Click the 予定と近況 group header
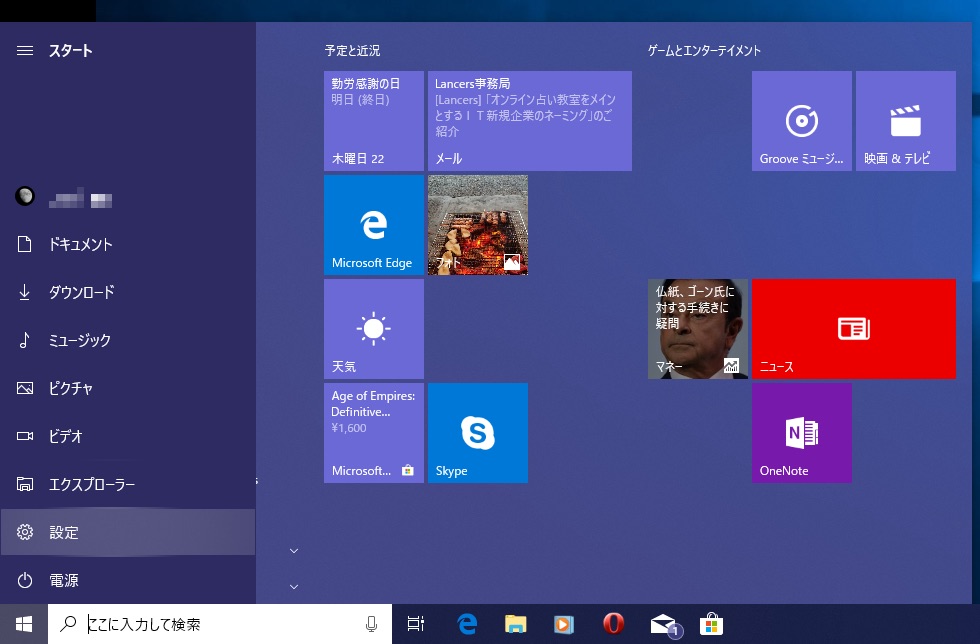Viewport: 980px width, 644px height. [352, 51]
